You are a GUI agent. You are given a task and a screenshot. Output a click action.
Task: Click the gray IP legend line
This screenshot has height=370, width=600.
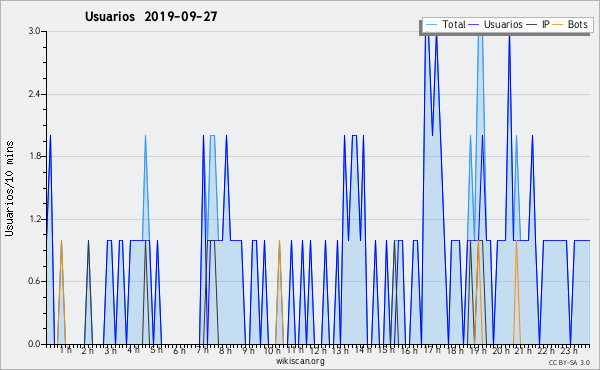(x=532, y=25)
